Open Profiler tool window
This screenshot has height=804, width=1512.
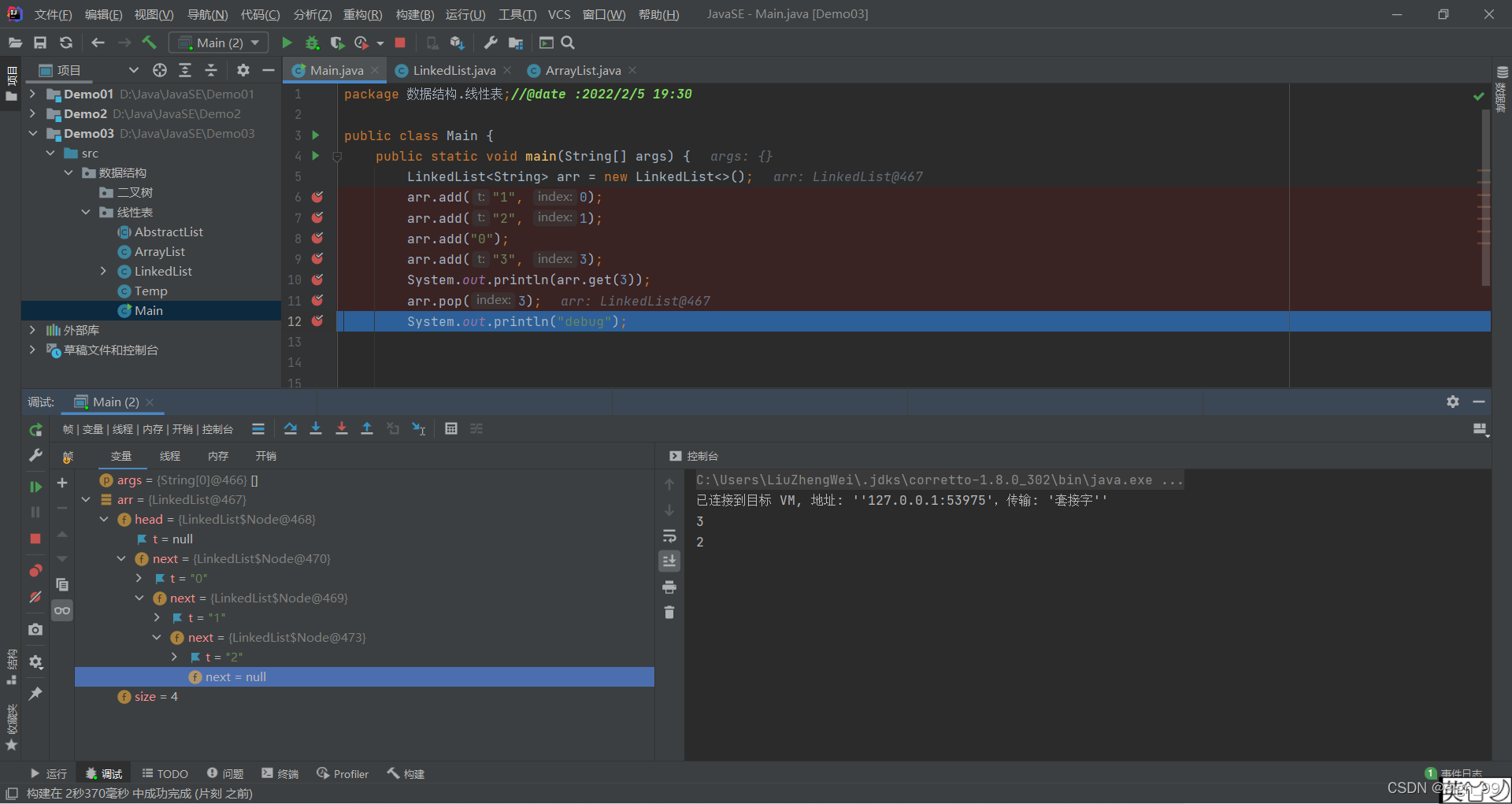(343, 774)
